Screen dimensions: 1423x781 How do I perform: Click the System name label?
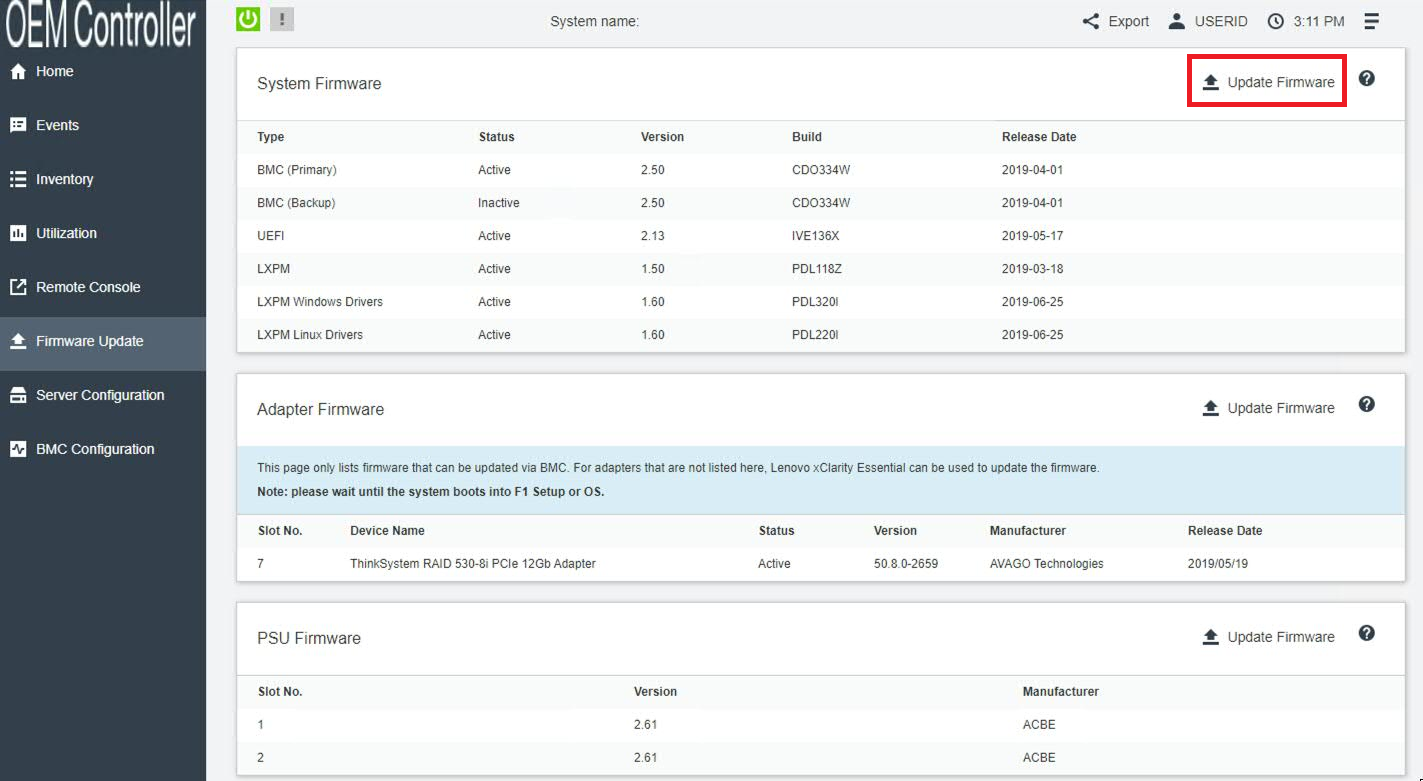(x=594, y=21)
